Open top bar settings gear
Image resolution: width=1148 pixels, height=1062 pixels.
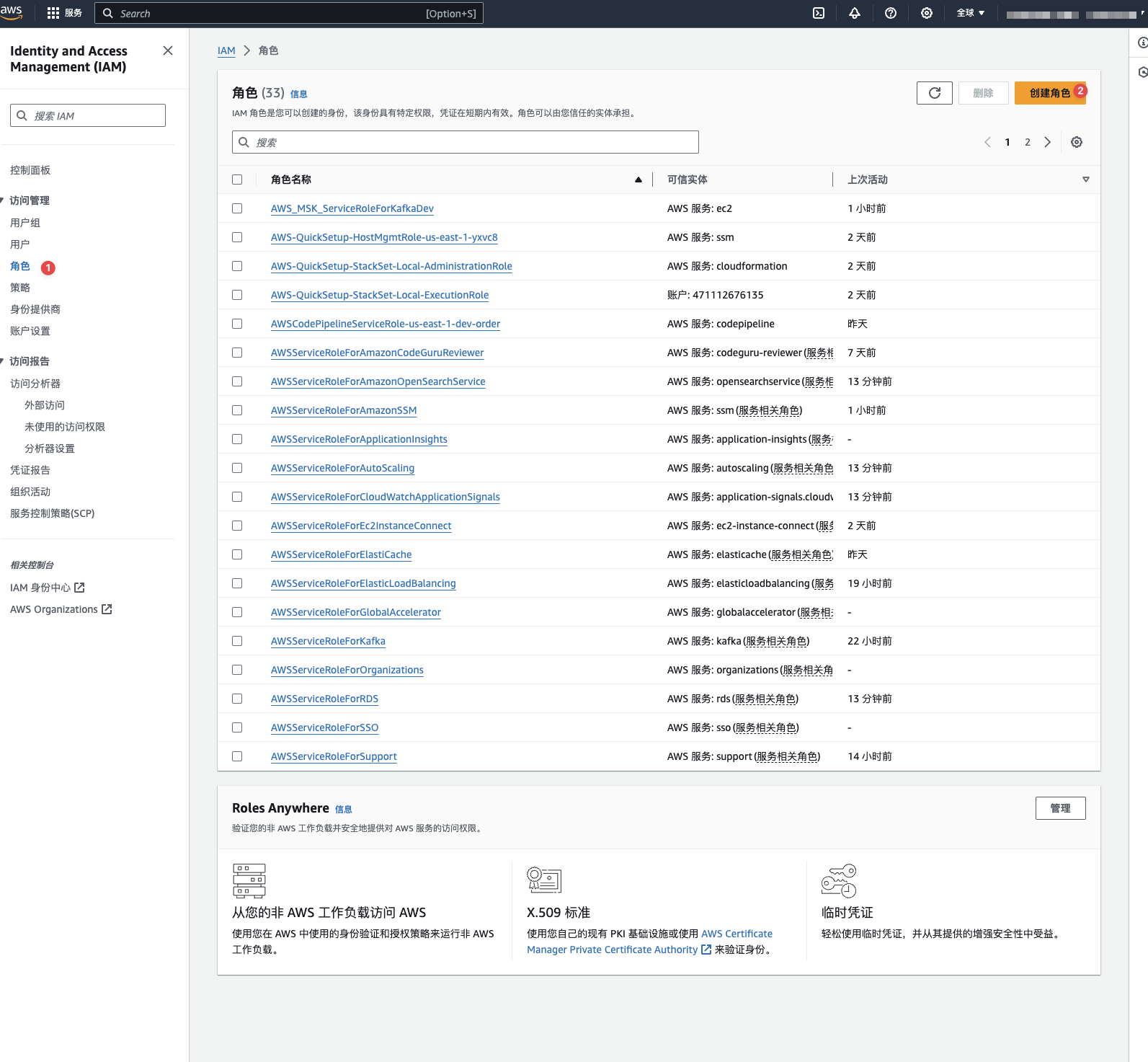click(927, 13)
